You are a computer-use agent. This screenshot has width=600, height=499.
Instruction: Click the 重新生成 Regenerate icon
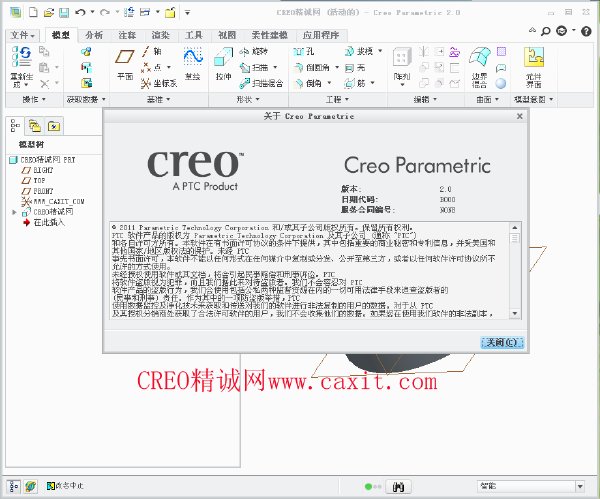click(x=21, y=66)
